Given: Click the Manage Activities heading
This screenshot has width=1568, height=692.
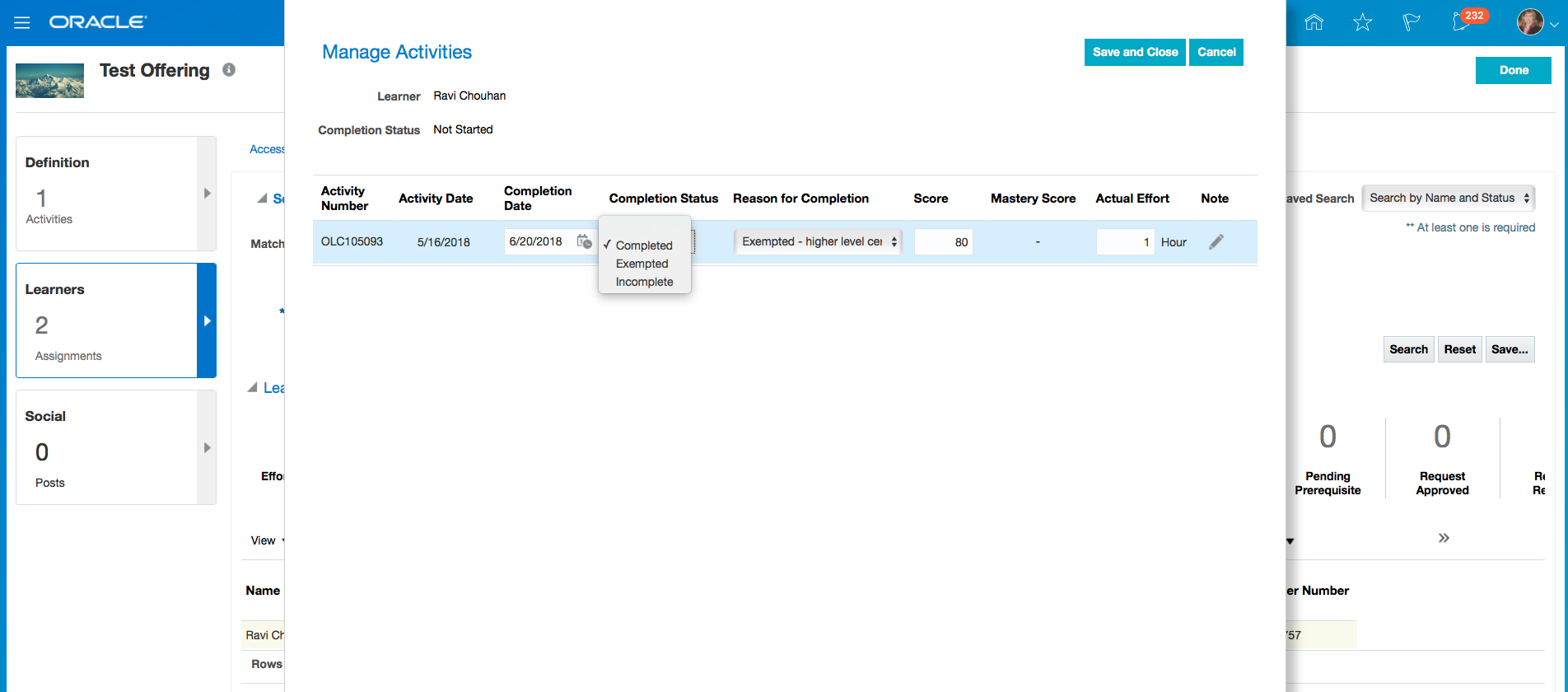Looking at the screenshot, I should [x=397, y=52].
